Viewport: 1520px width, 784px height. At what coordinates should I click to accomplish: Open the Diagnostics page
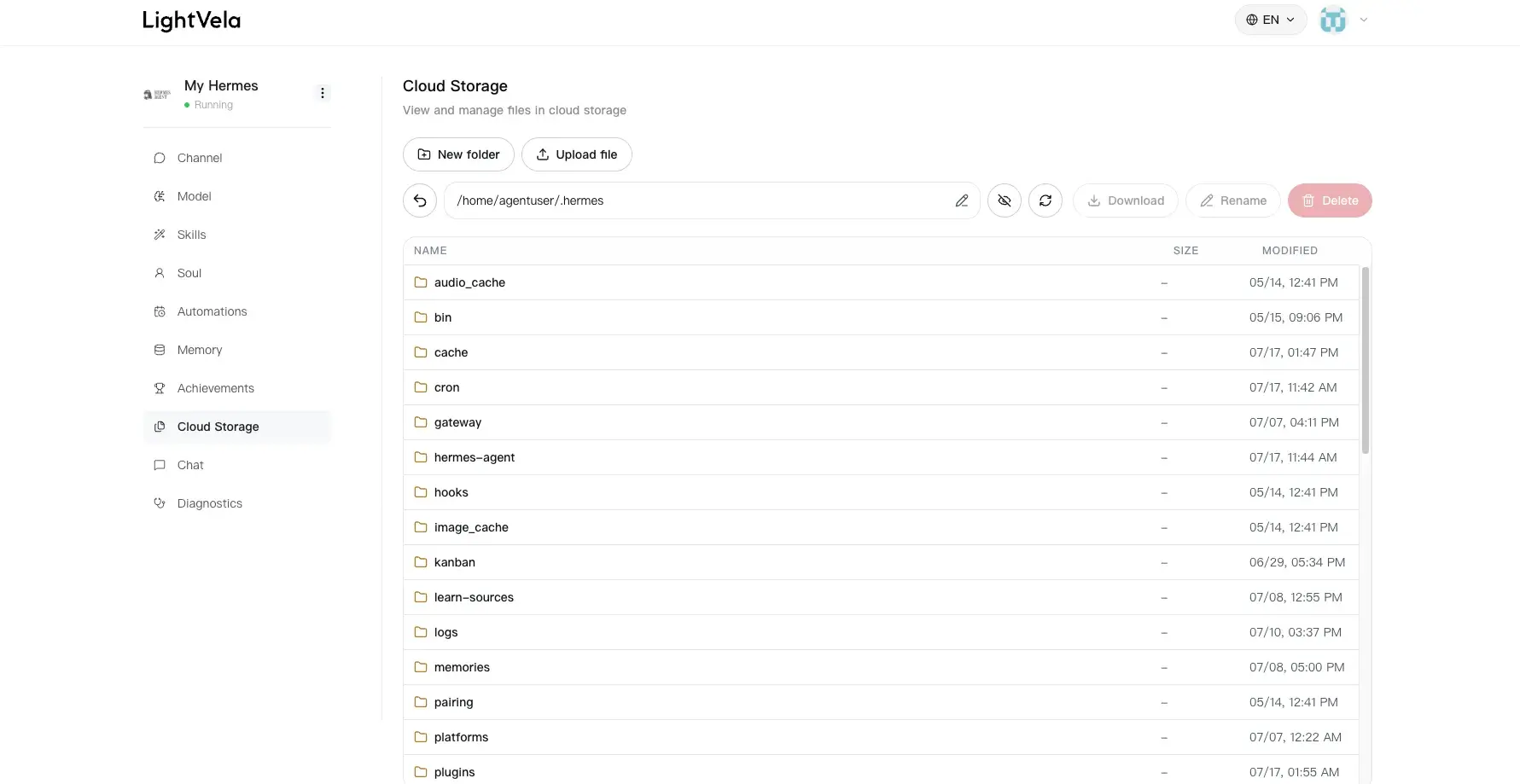tap(237, 503)
